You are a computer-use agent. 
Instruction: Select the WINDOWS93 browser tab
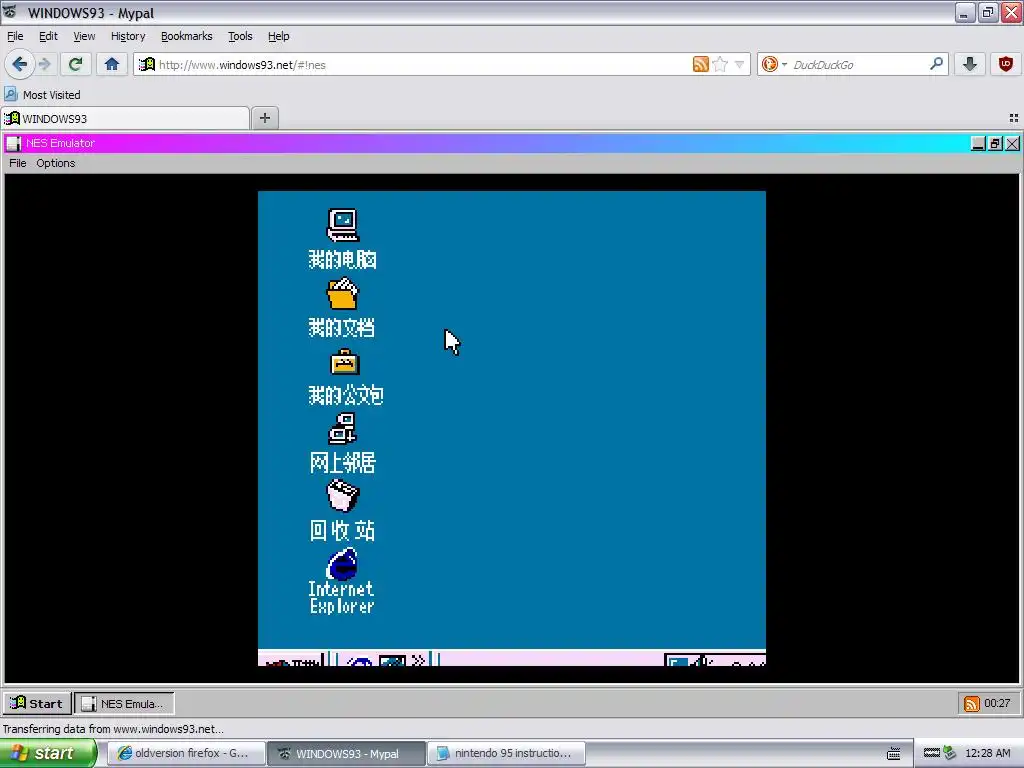click(x=125, y=118)
